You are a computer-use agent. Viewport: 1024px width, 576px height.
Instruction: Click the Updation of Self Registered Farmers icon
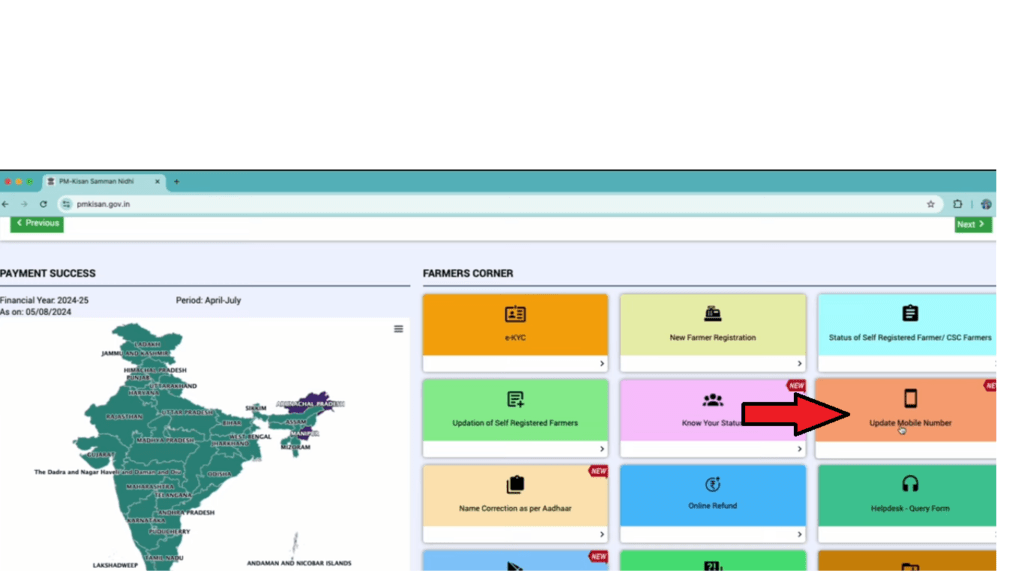[515, 399]
